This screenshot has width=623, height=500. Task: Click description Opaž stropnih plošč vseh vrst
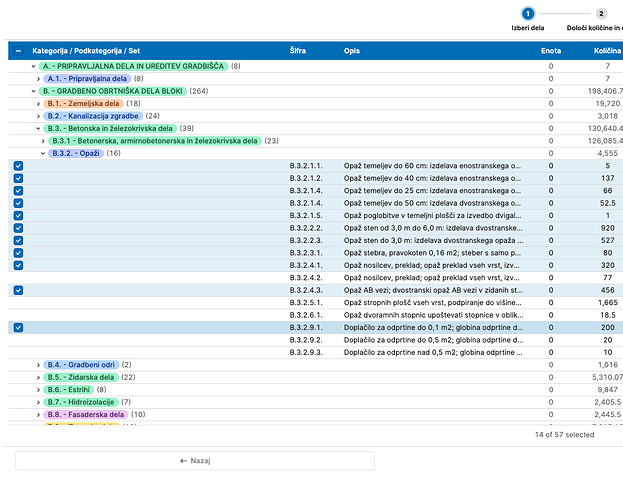pos(432,303)
